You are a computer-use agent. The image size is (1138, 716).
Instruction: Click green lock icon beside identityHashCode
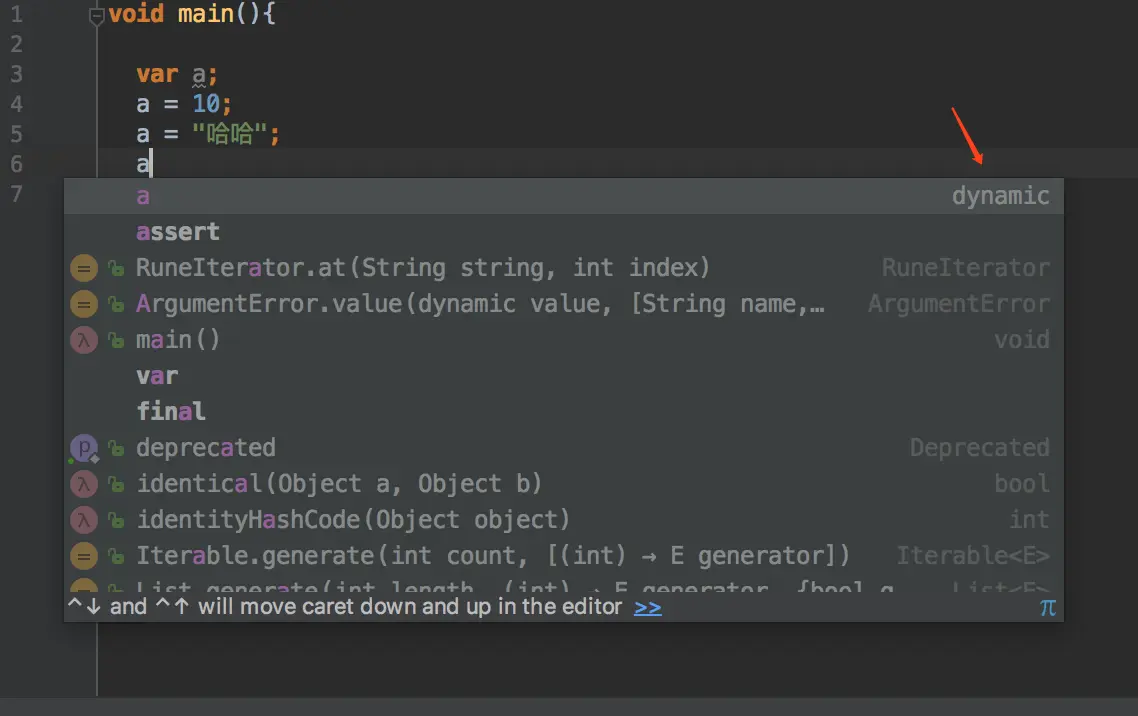116,520
